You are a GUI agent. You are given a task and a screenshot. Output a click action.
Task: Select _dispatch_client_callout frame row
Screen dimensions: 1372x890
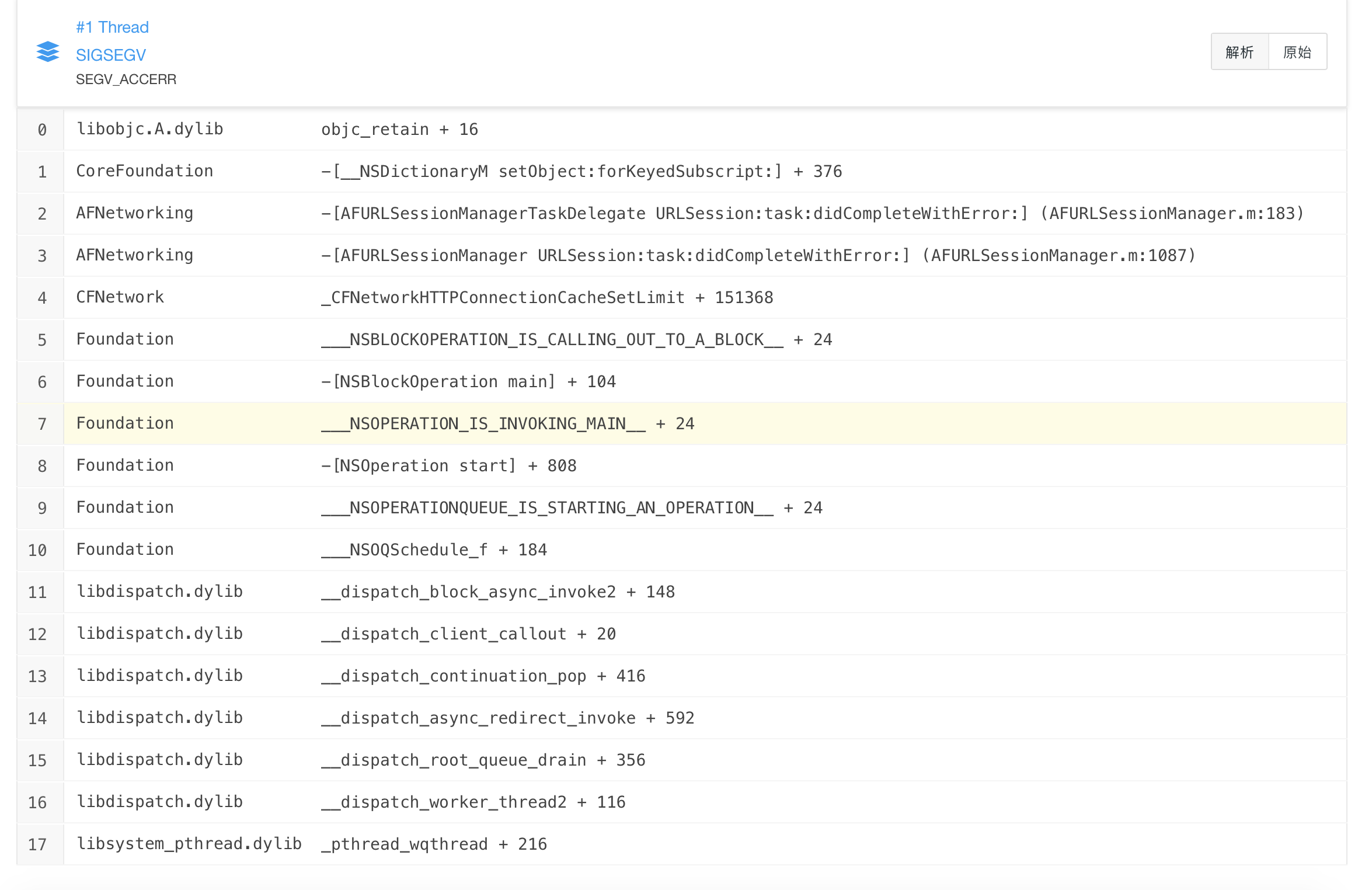pos(682,634)
